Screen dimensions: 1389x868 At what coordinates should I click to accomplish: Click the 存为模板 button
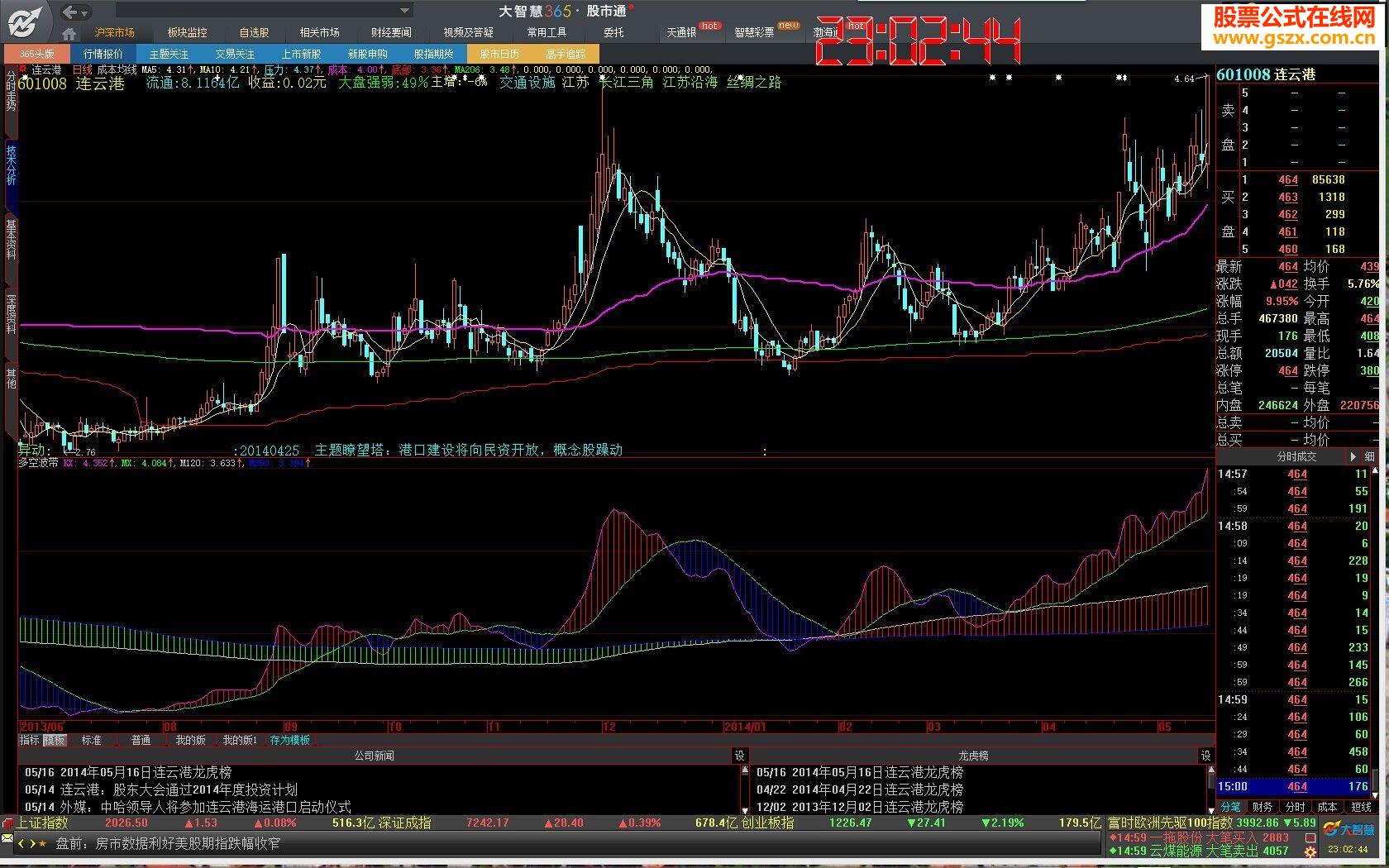click(x=289, y=740)
